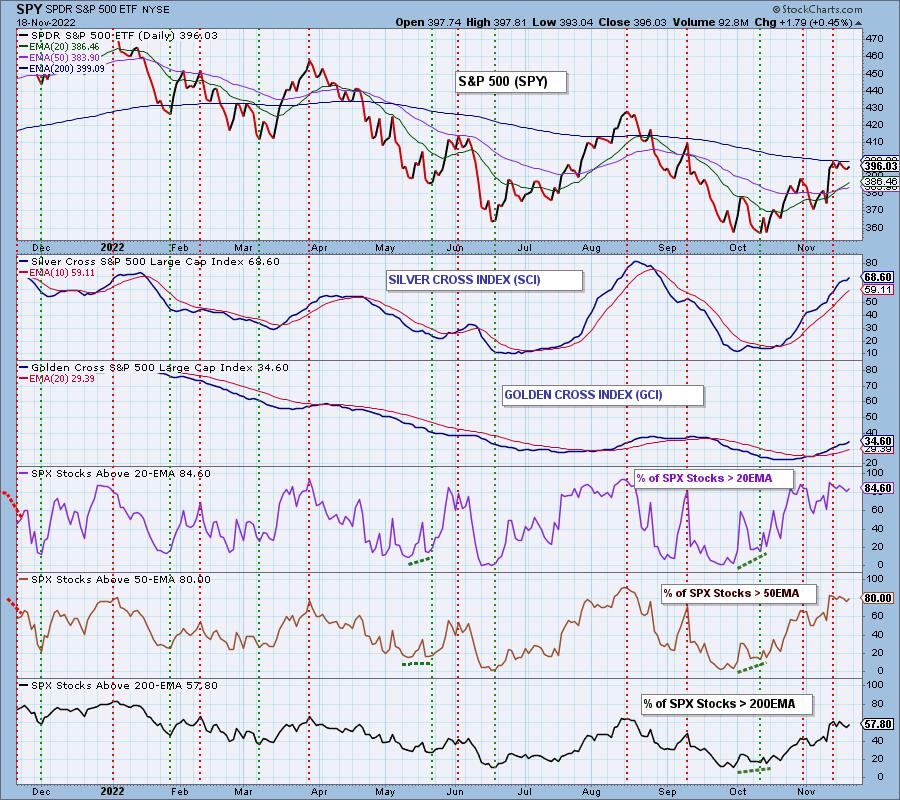Click the "SPX Stocks Above 20-EMA 84.60" legend
The height and width of the screenshot is (800, 900).
pyautogui.click(x=115, y=474)
